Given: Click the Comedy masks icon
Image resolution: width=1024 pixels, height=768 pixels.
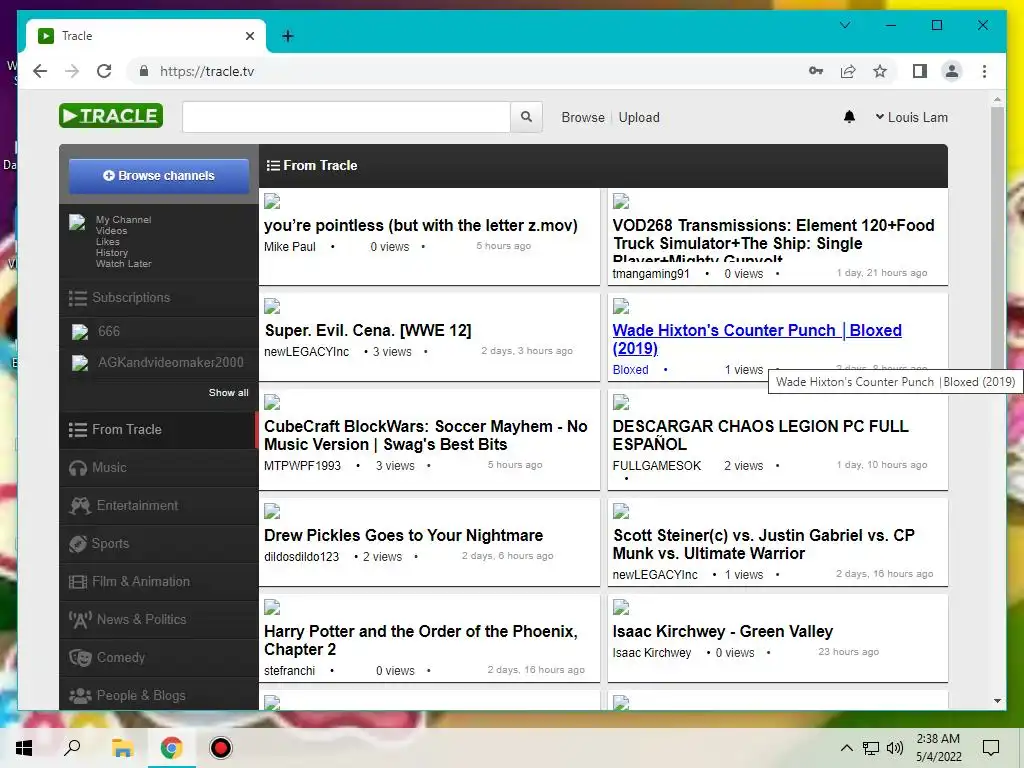Looking at the screenshot, I should click(x=80, y=657).
